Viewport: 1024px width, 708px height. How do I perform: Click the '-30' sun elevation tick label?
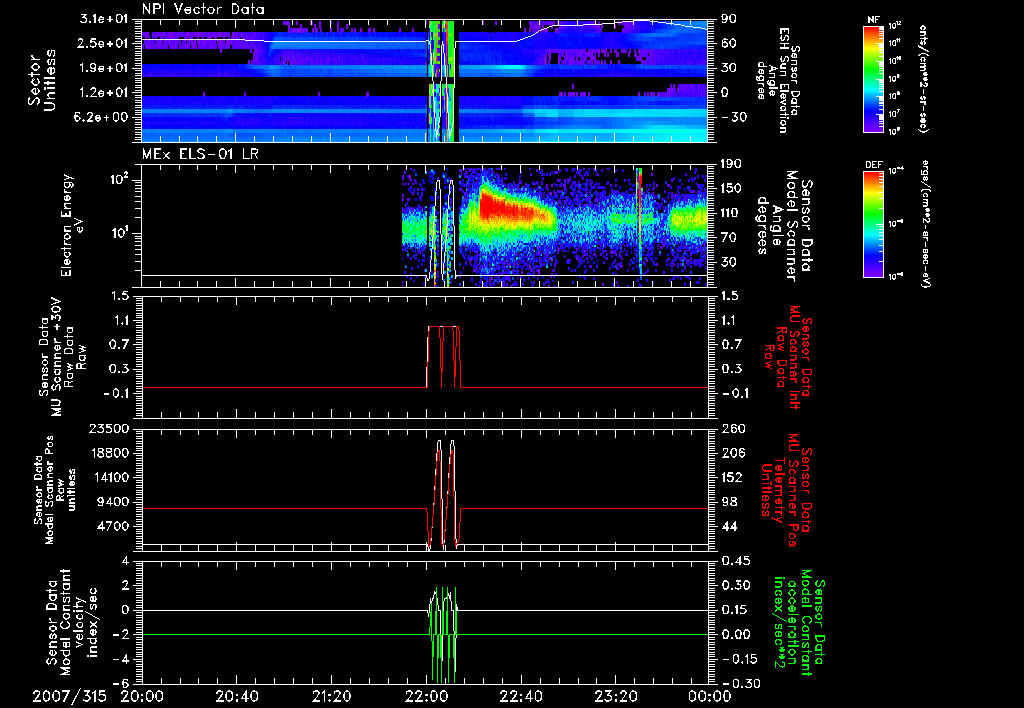pyautogui.click(x=733, y=117)
